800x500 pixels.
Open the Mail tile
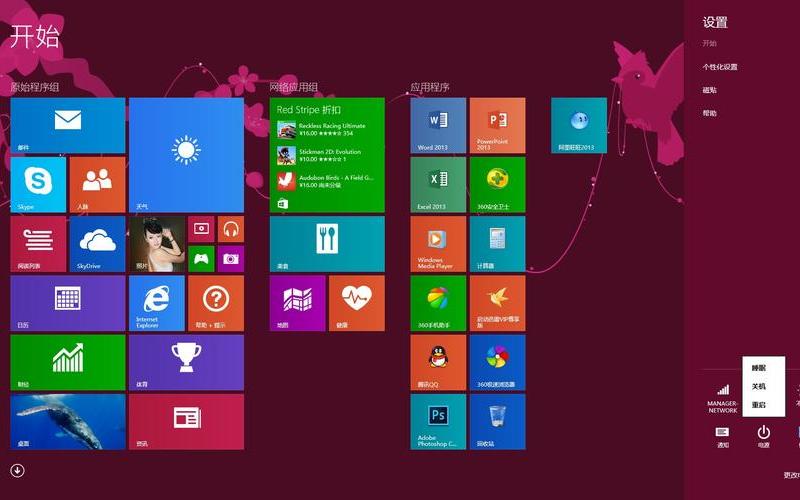point(68,125)
